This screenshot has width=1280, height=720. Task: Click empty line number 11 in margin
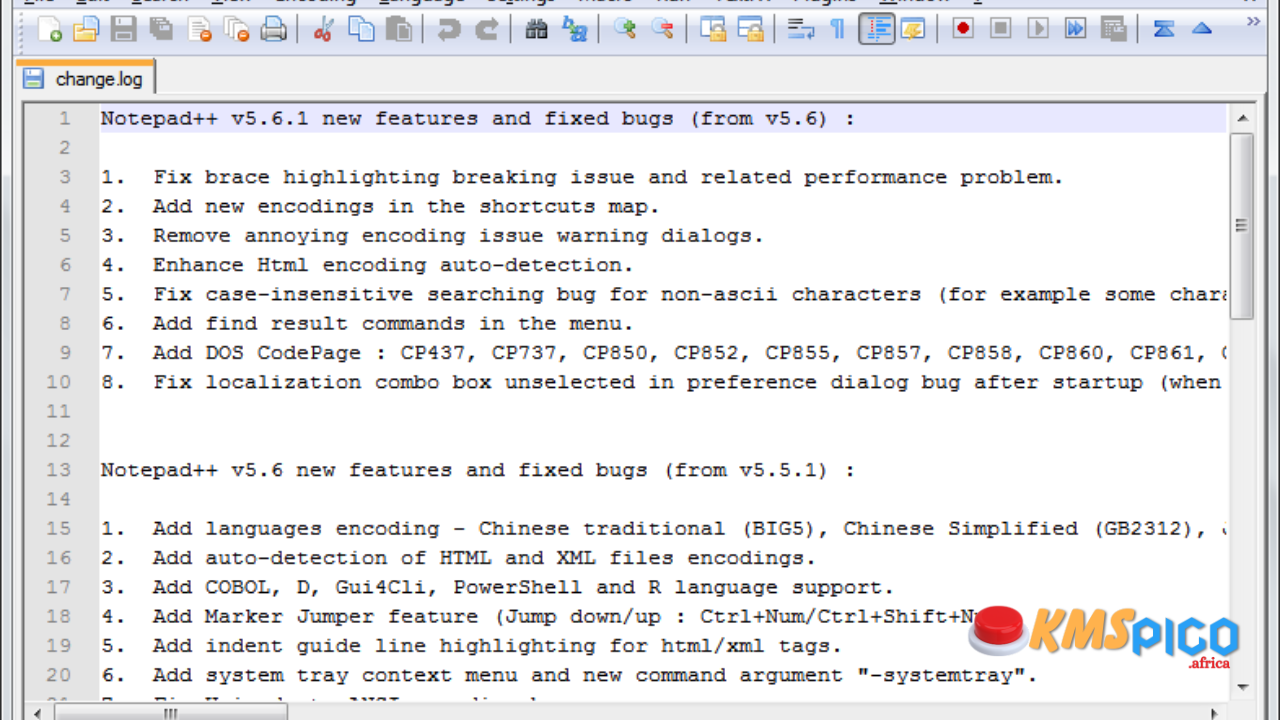pyautogui.click(x=59, y=411)
